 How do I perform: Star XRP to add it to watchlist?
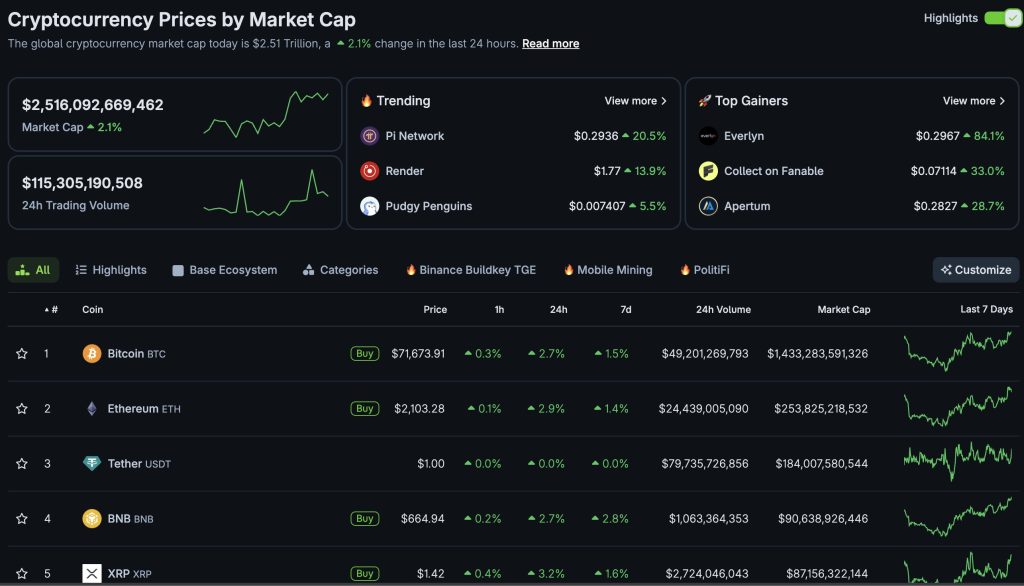(20, 573)
